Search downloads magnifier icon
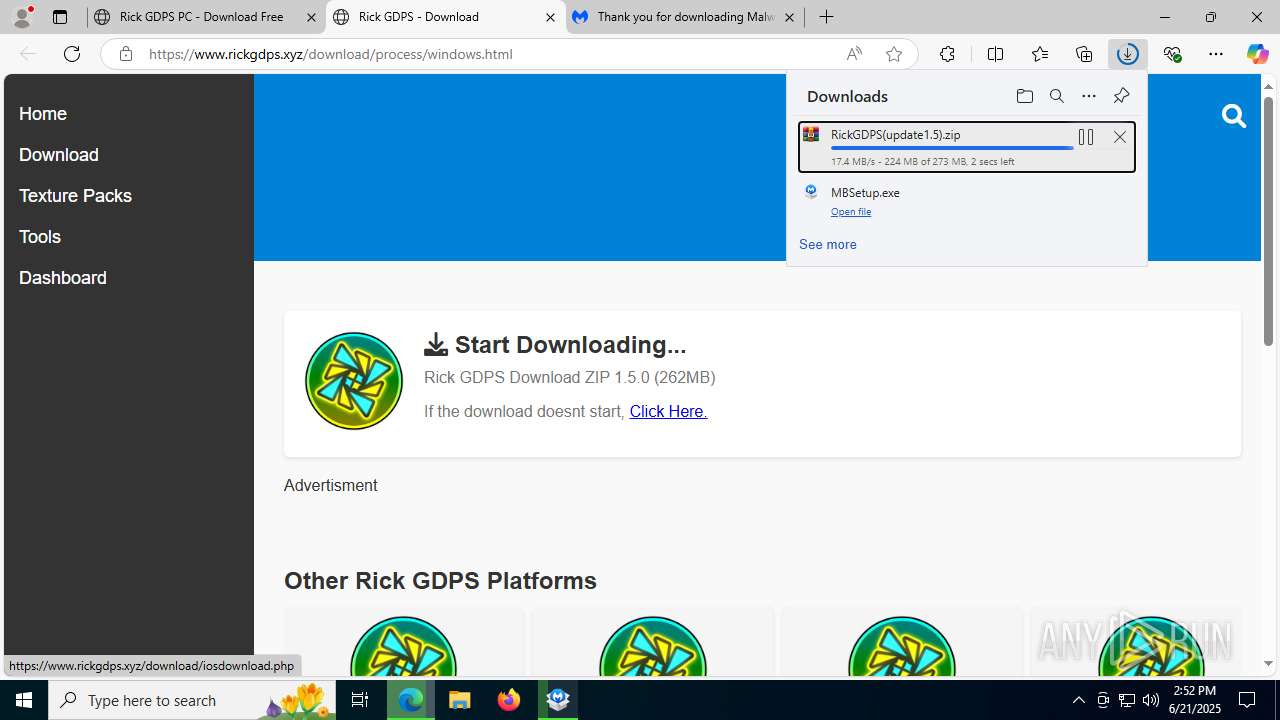1280x720 pixels. click(1057, 96)
